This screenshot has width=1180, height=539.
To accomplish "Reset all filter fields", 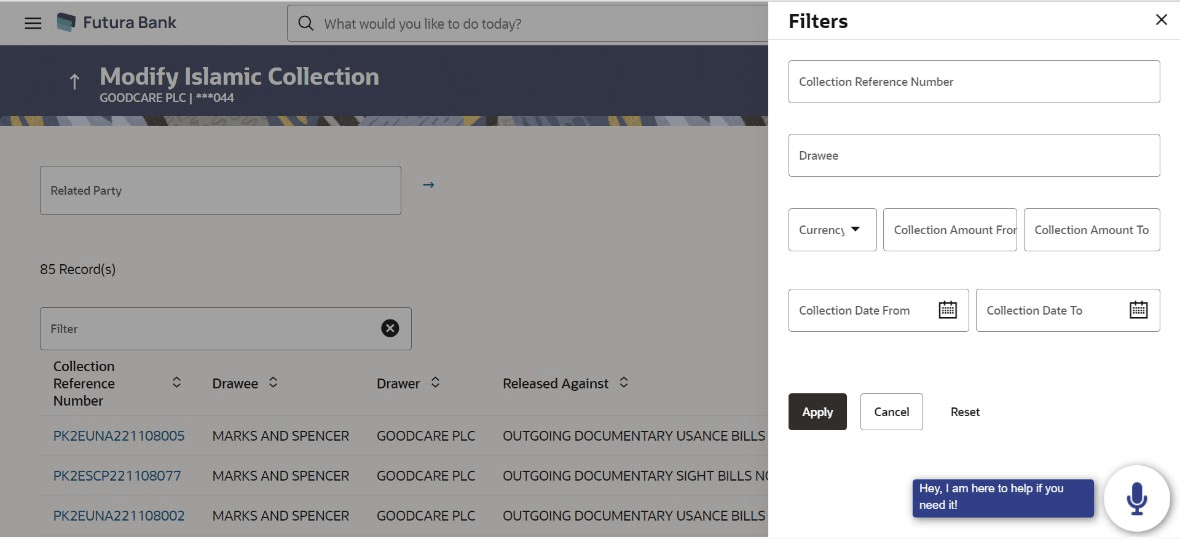I will coord(965,412).
